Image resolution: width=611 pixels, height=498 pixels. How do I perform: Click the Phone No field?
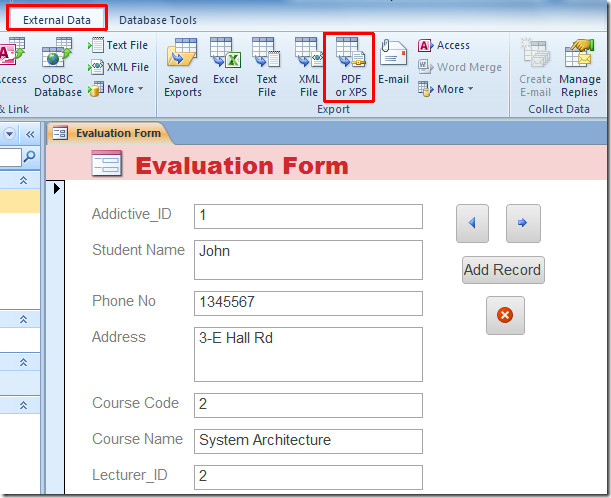308,303
